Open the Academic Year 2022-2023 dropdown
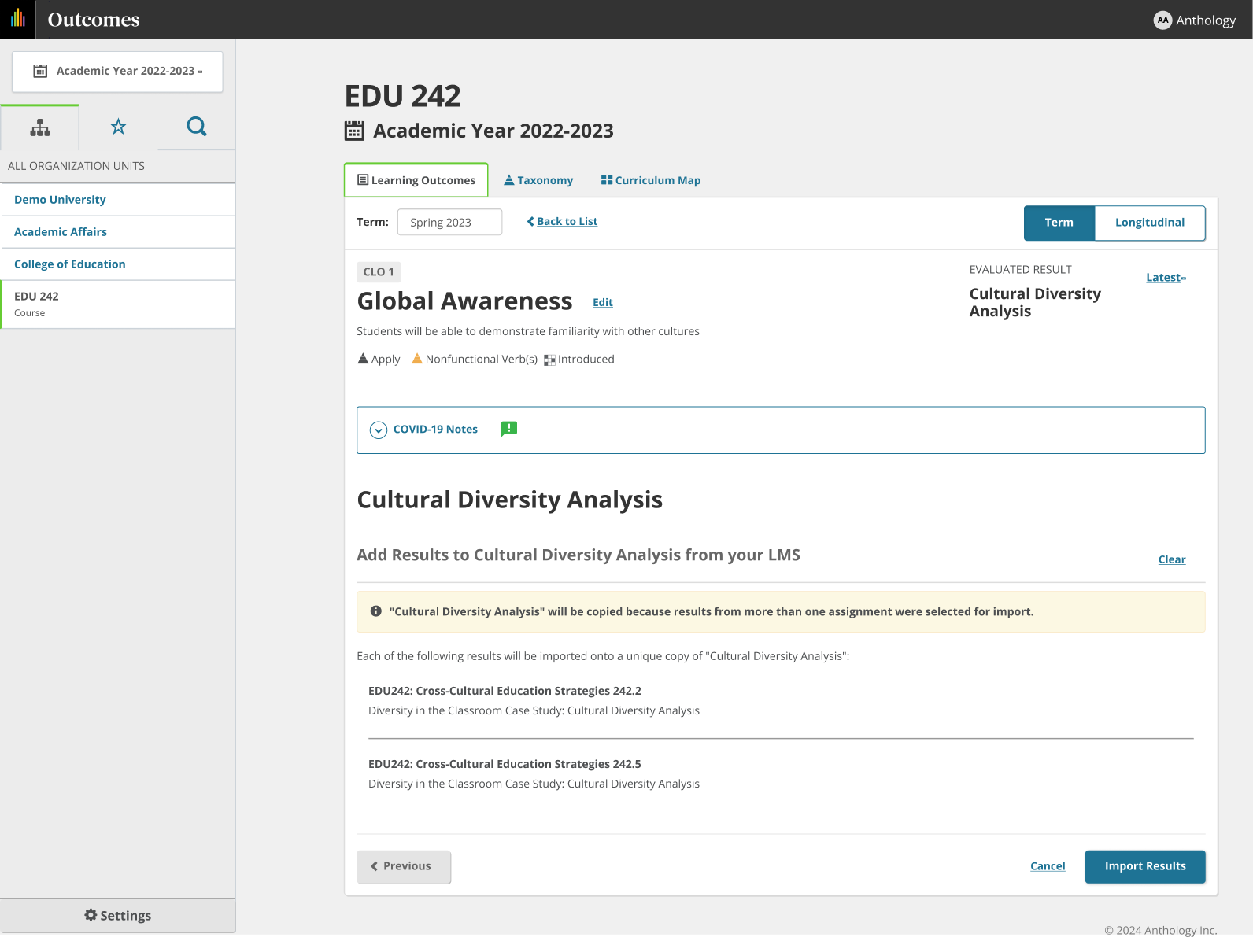Image resolution: width=1253 pixels, height=952 pixels. (117, 72)
